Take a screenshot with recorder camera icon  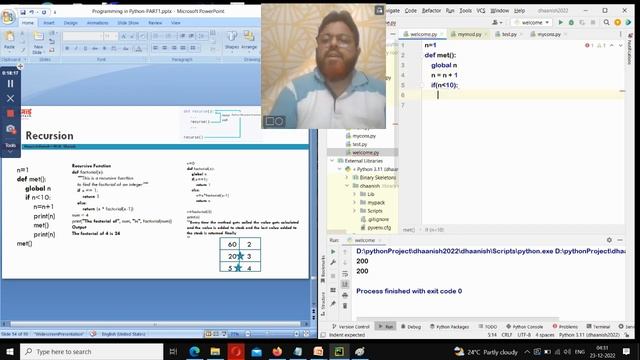tap(11, 129)
